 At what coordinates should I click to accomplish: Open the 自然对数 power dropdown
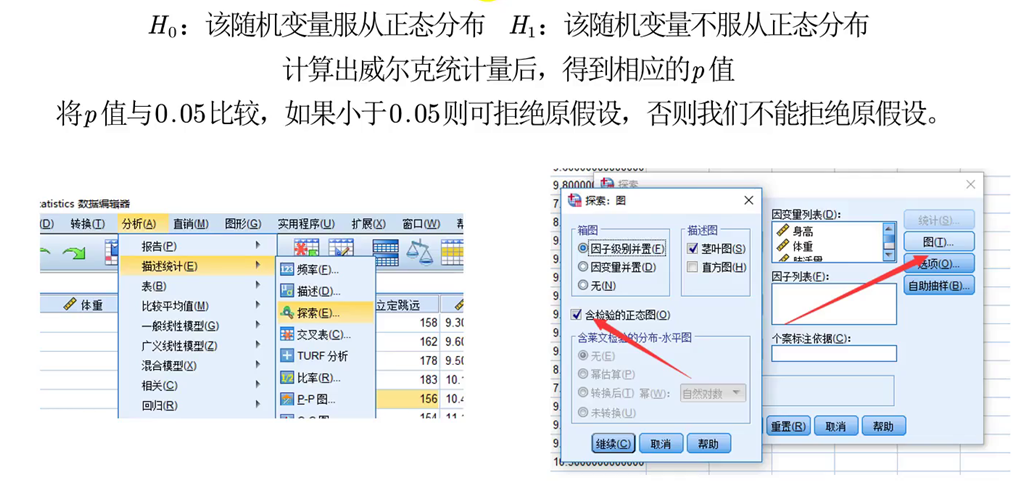713,393
